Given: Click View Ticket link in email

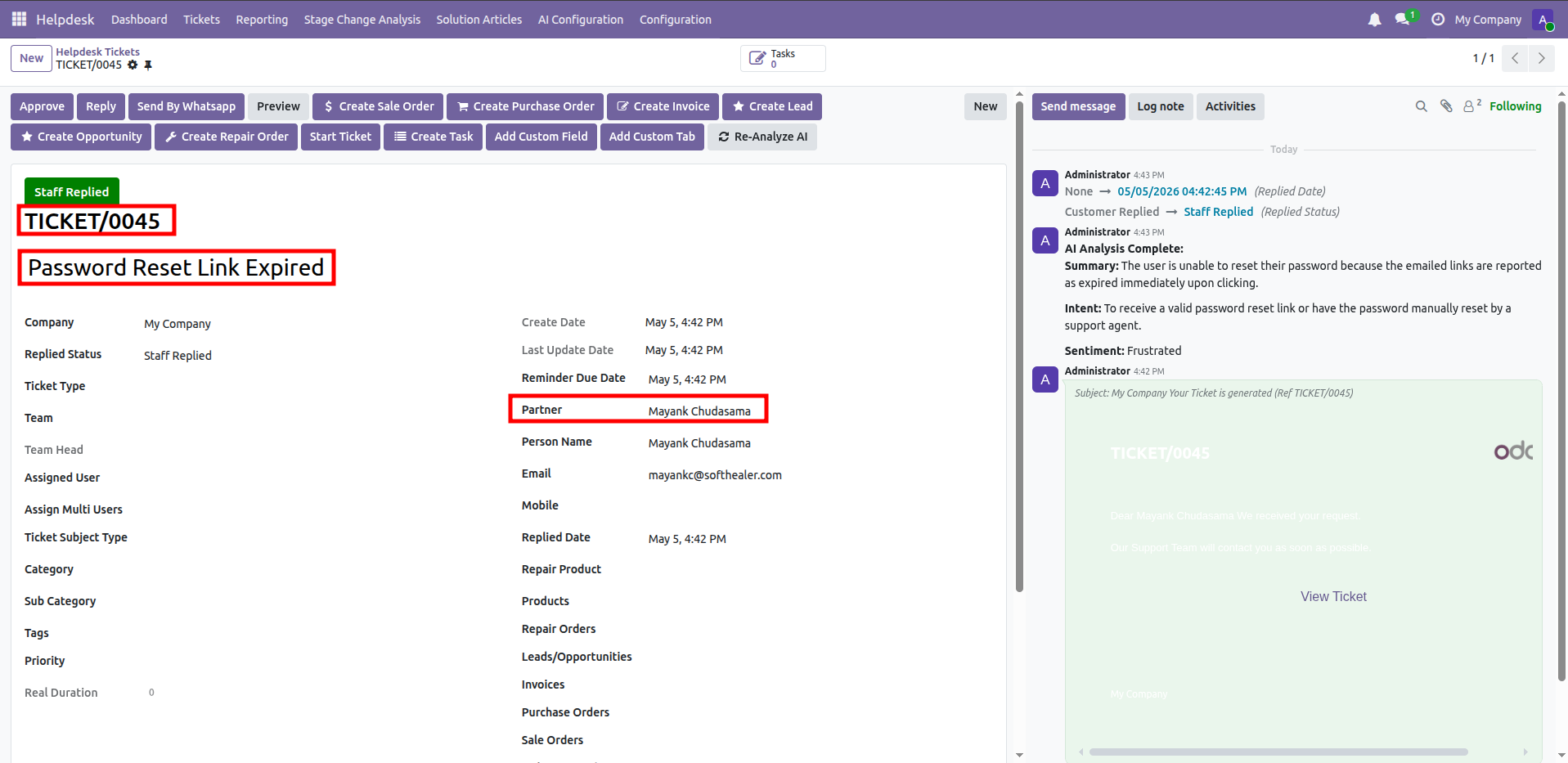Looking at the screenshot, I should click(1333, 596).
